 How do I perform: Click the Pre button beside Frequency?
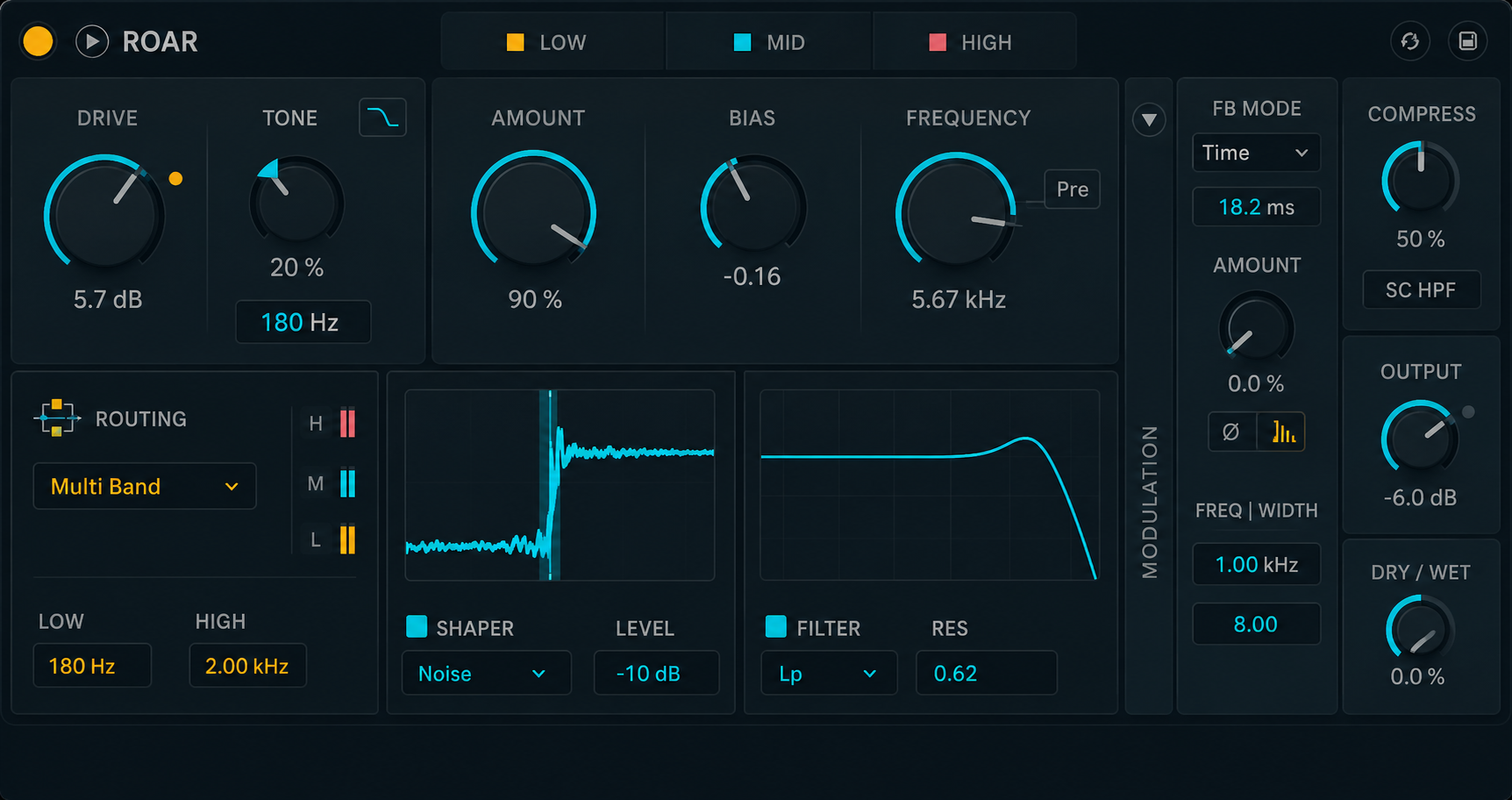click(x=1072, y=189)
